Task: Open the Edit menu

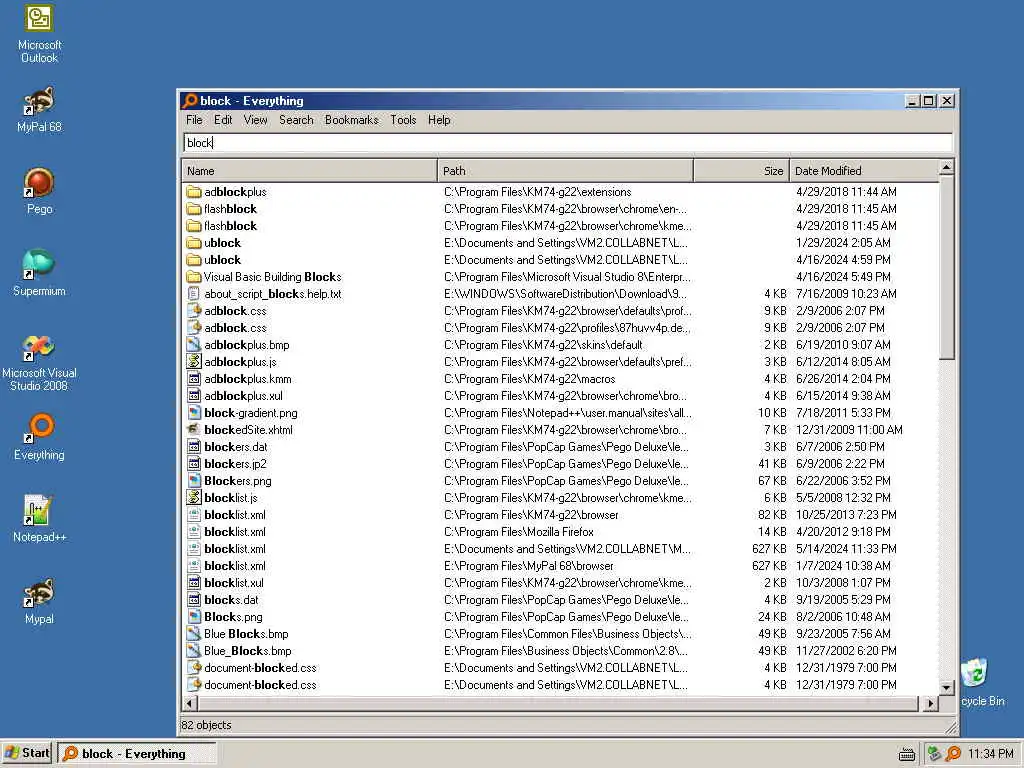Action: click(x=223, y=120)
